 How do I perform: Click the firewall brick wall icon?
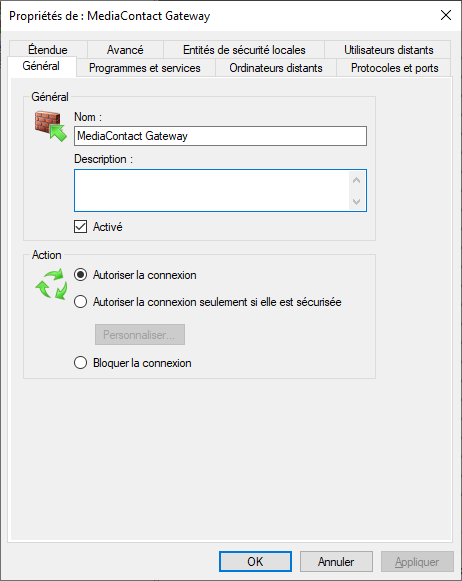(51, 126)
